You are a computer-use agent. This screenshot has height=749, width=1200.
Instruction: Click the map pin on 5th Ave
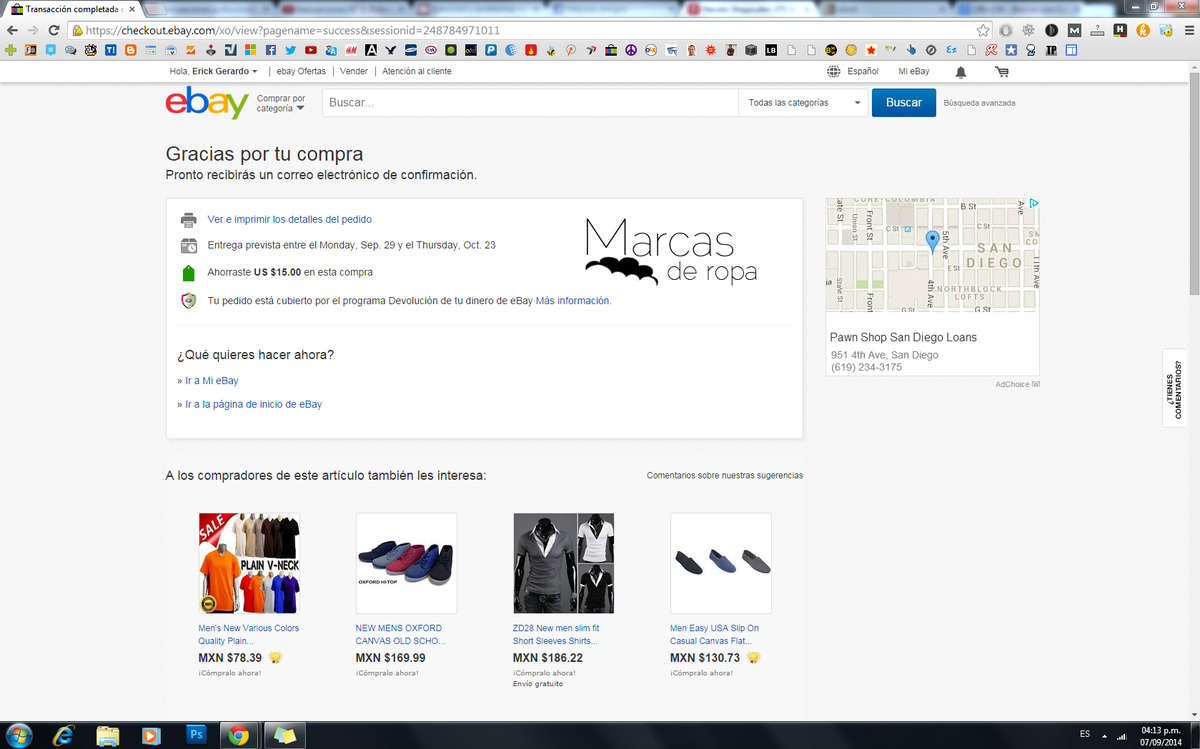932,240
